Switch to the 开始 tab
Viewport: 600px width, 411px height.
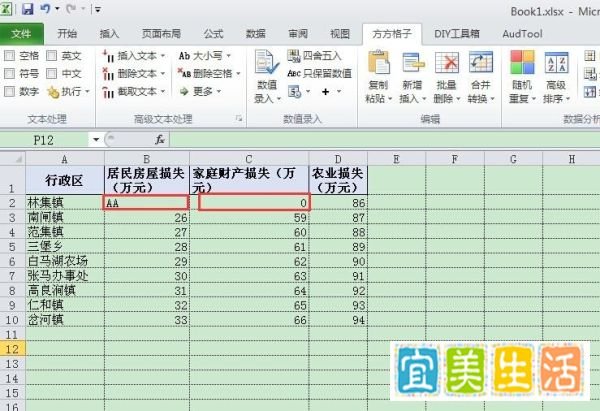(67, 34)
